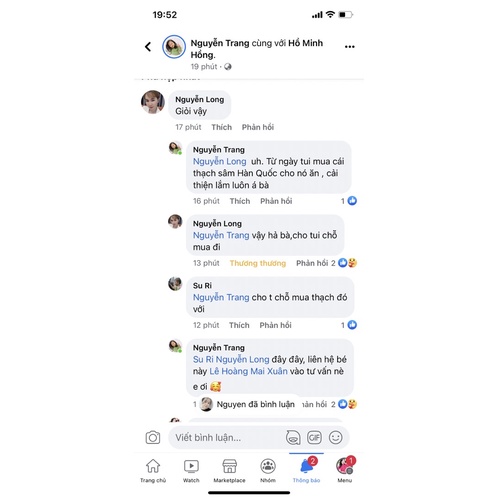
Task: Like Nguyễn Long's 'Giỏi vậy' comment via Thích
Action: click(221, 127)
